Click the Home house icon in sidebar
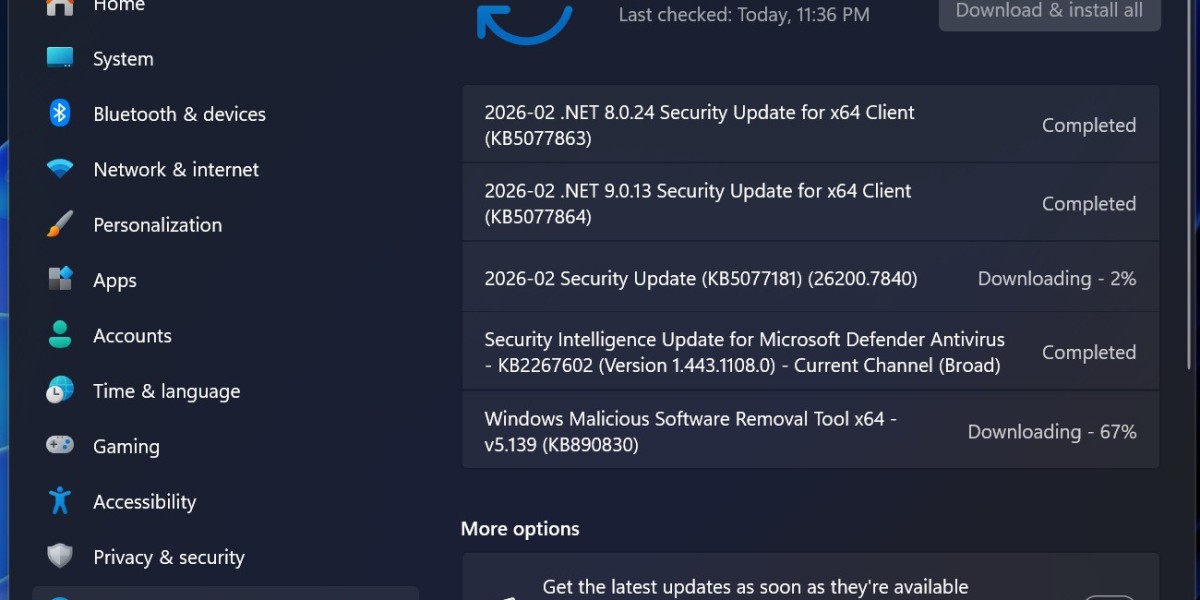1200x600 pixels. tap(60, 6)
